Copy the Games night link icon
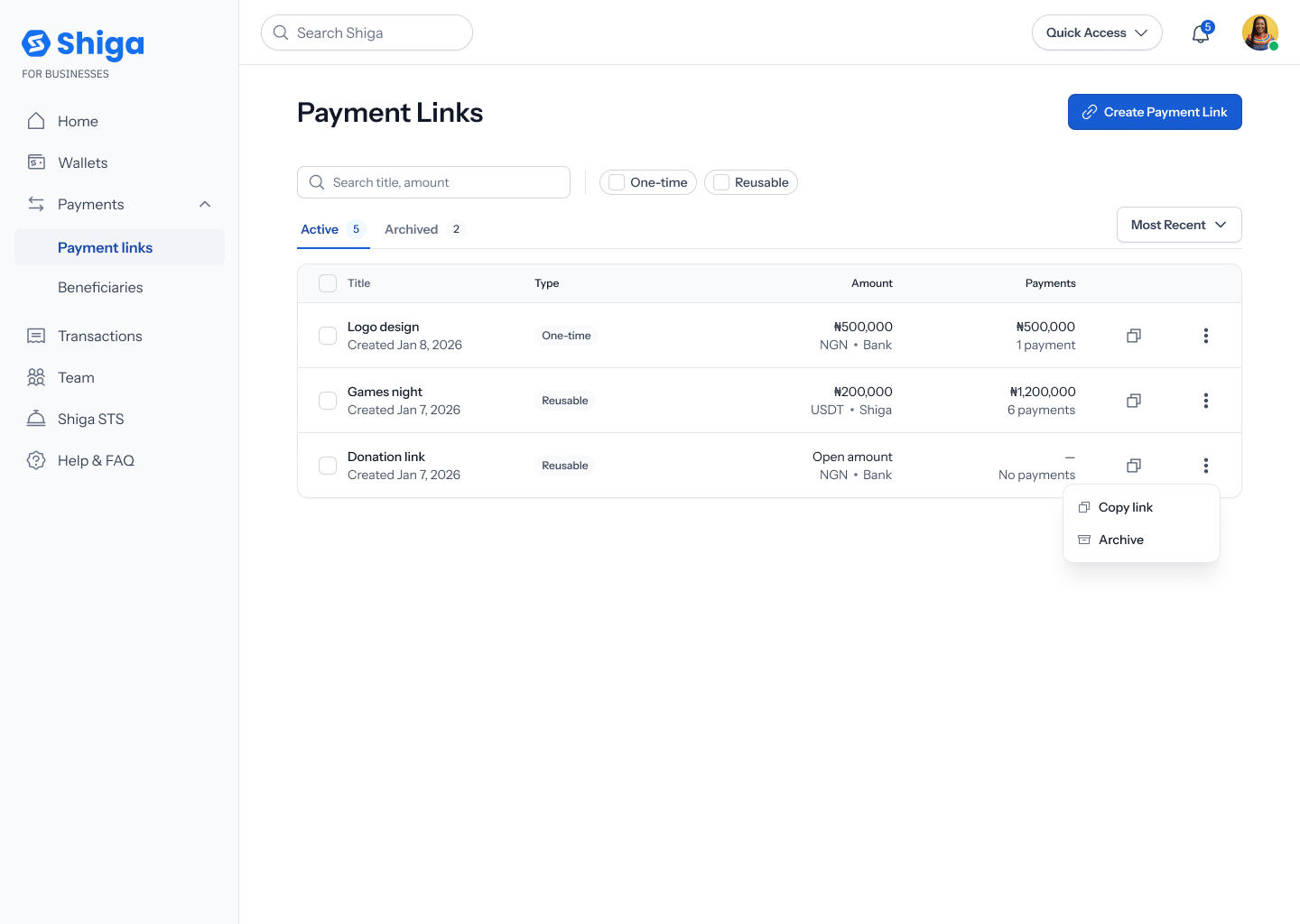The image size is (1300, 924). 1134,401
